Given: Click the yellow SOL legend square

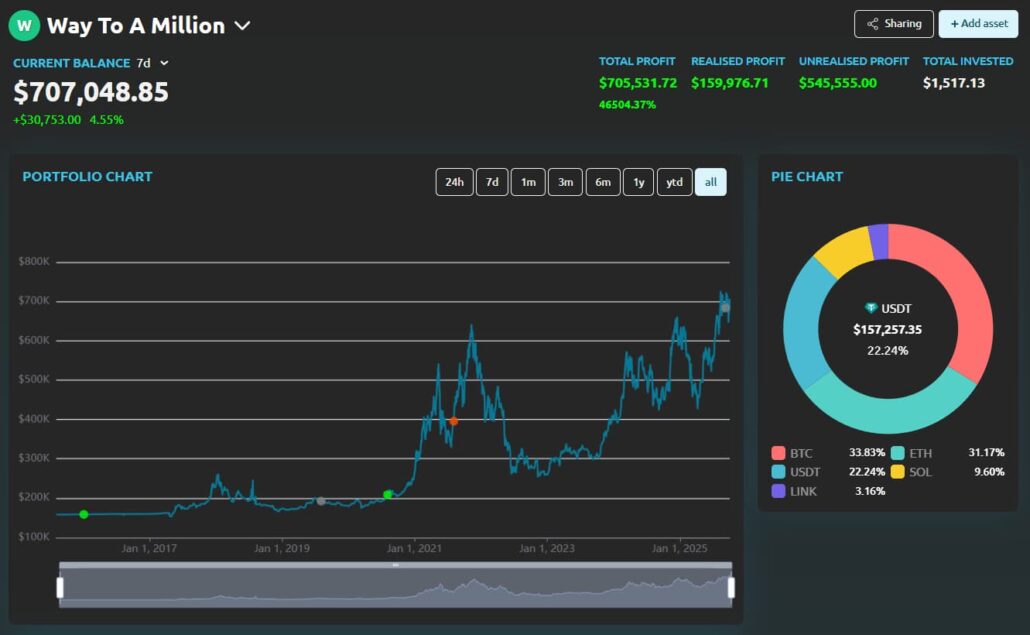Looking at the screenshot, I should tap(898, 472).
